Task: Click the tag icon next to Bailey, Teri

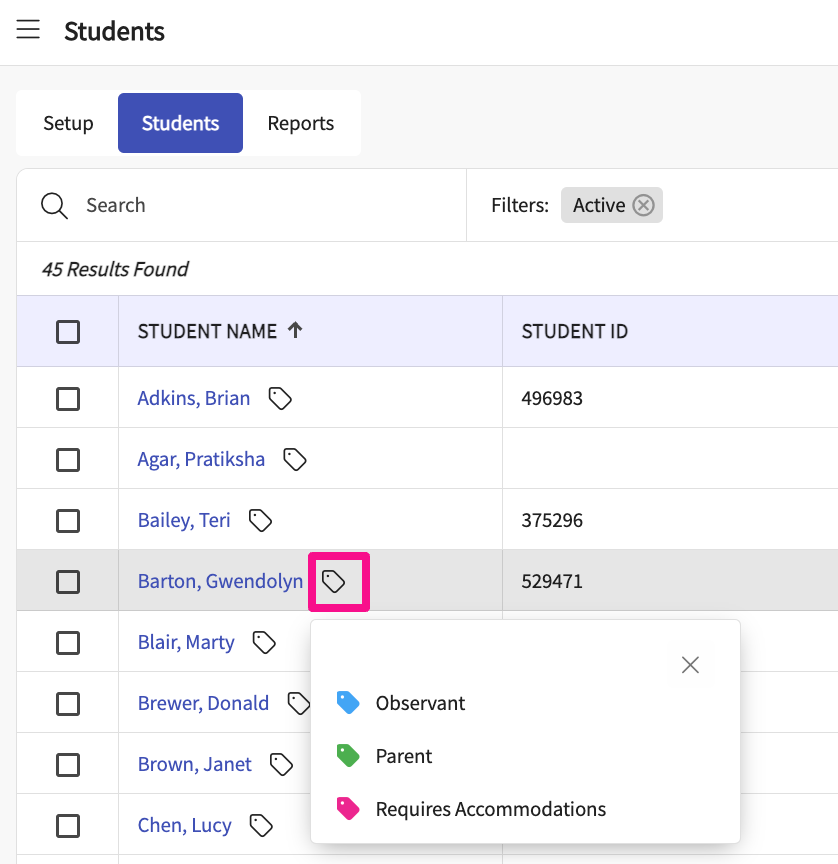Action: tap(260, 520)
